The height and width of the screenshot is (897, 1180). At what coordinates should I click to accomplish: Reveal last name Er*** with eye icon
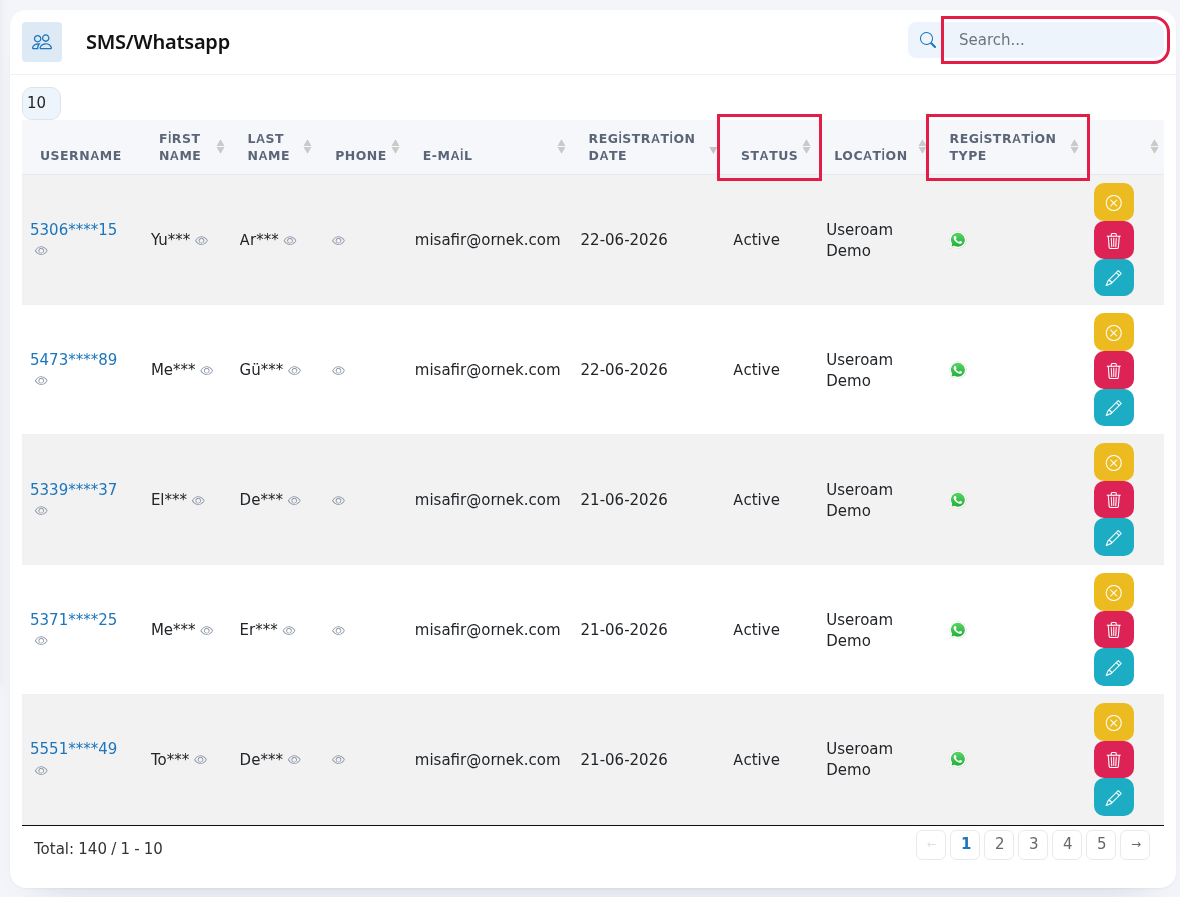289,631
